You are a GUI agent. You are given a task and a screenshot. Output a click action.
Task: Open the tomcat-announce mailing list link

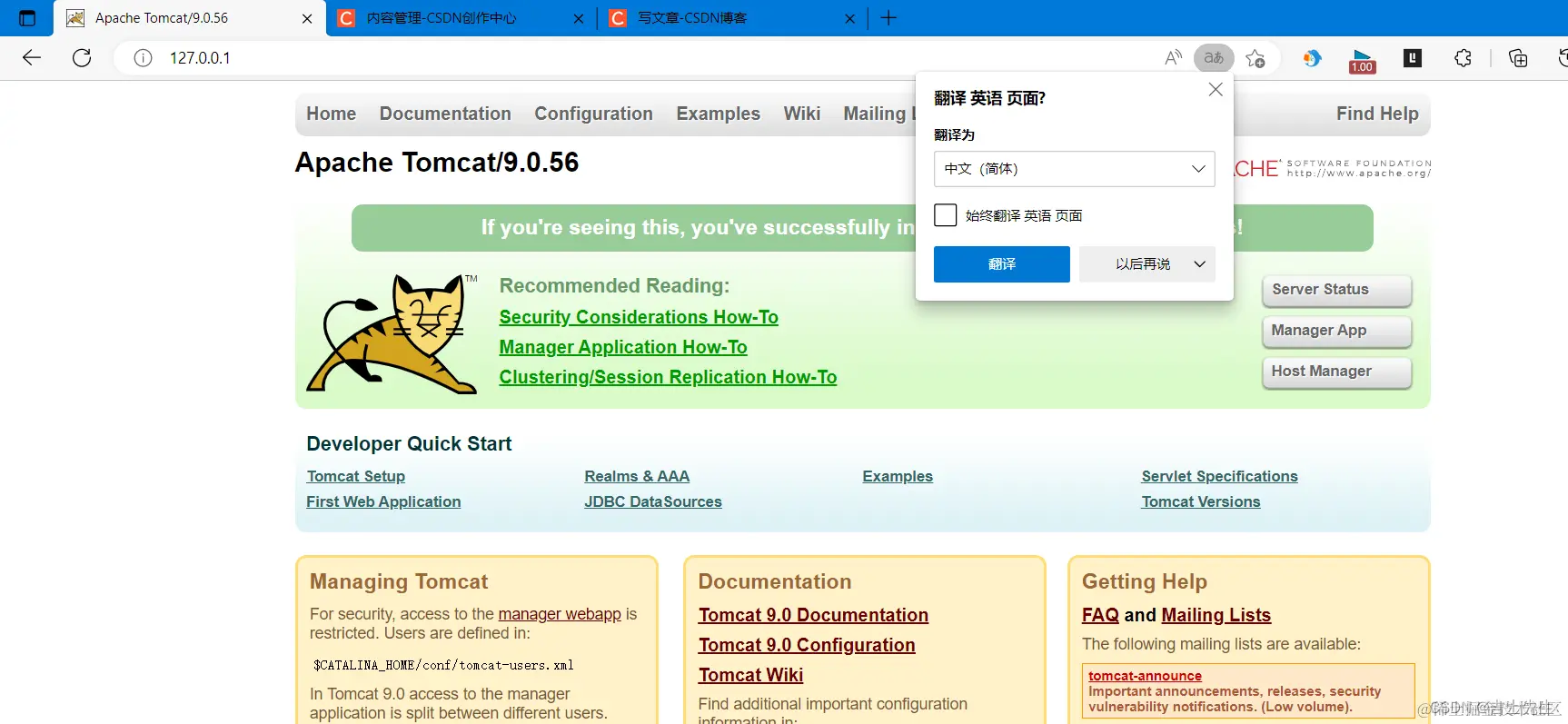pyautogui.click(x=1145, y=676)
